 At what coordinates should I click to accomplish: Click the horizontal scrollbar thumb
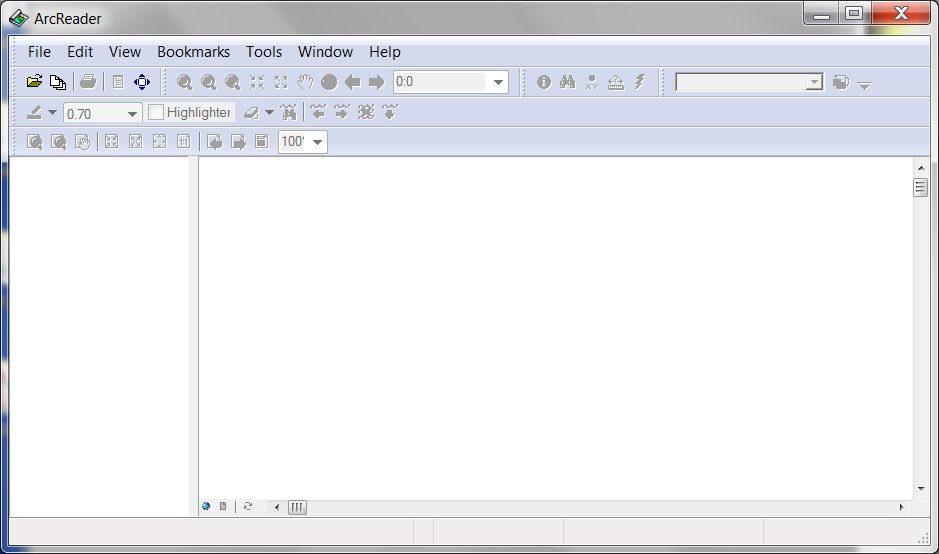point(298,507)
